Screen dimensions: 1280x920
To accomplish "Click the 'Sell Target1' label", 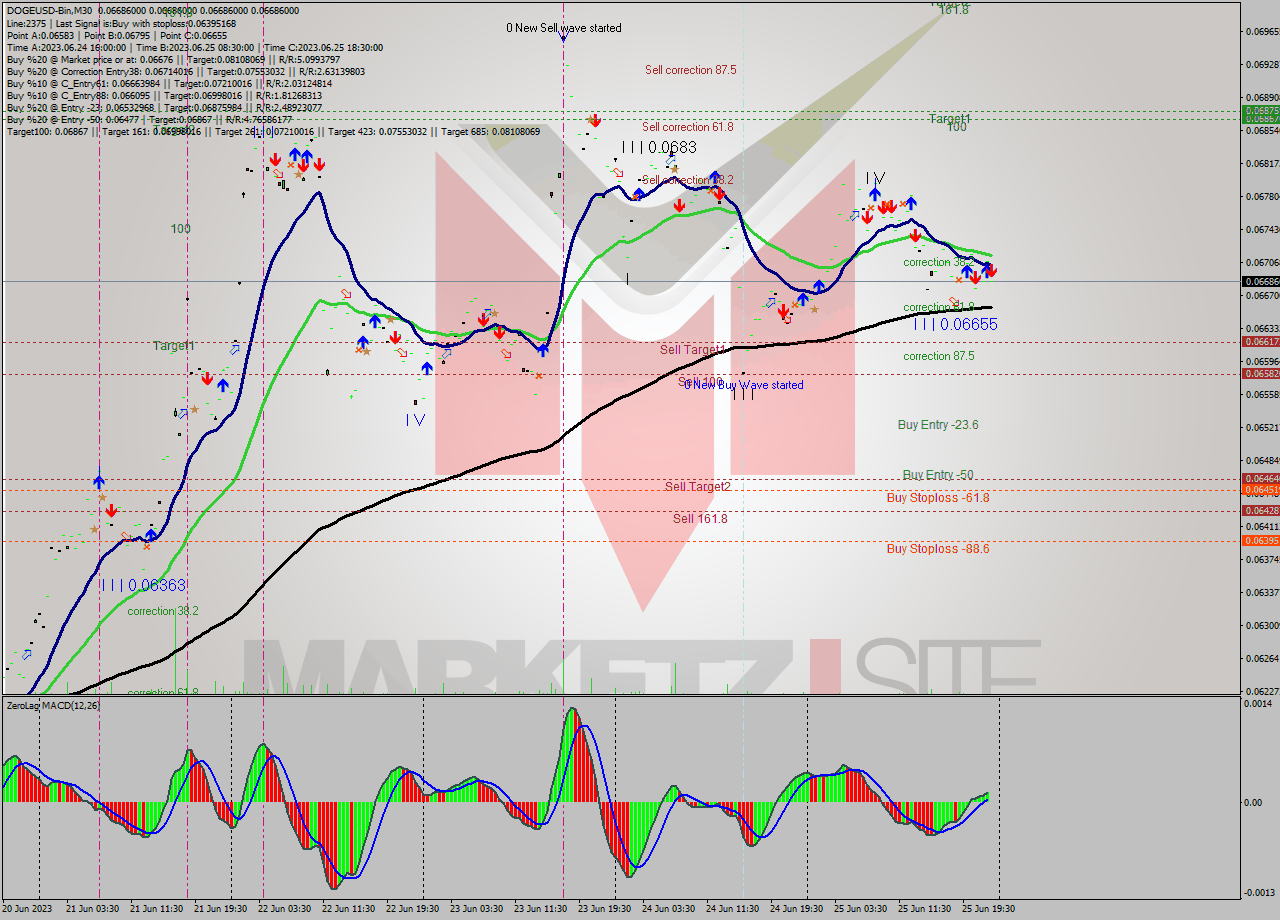I will tap(692, 350).
